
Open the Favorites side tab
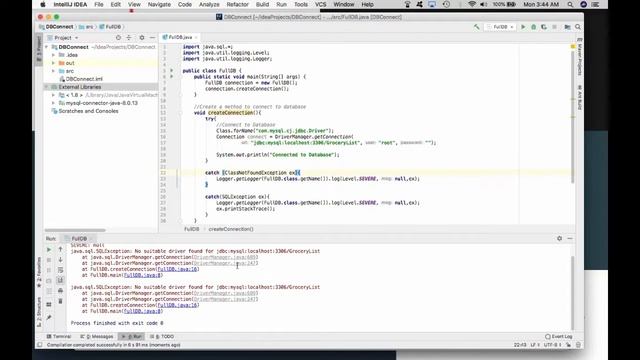coord(39,273)
